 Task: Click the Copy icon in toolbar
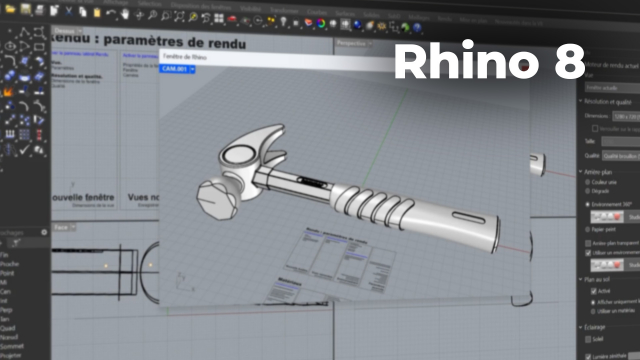point(83,12)
